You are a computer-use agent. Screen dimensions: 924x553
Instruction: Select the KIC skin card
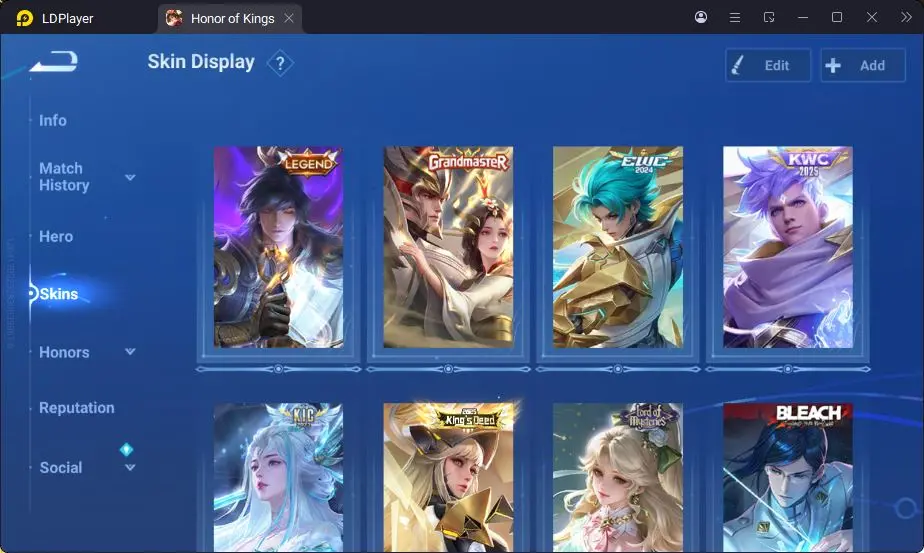pyautogui.click(x=278, y=478)
